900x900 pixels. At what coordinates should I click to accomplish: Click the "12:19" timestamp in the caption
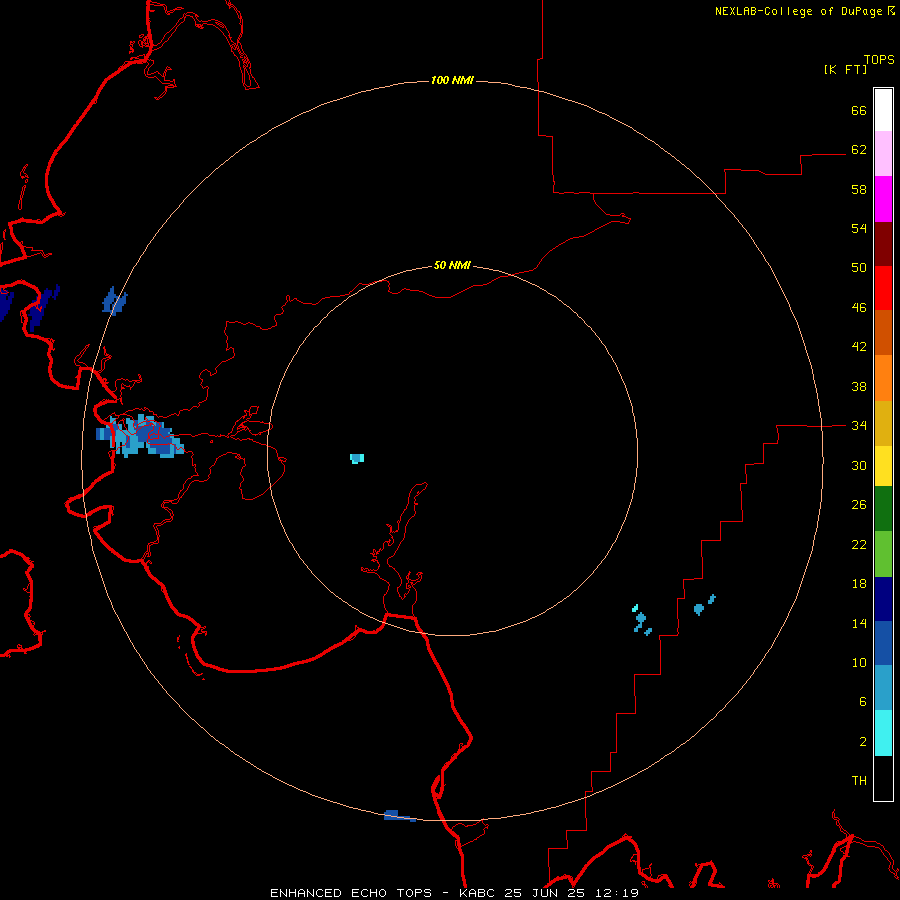(x=618, y=893)
